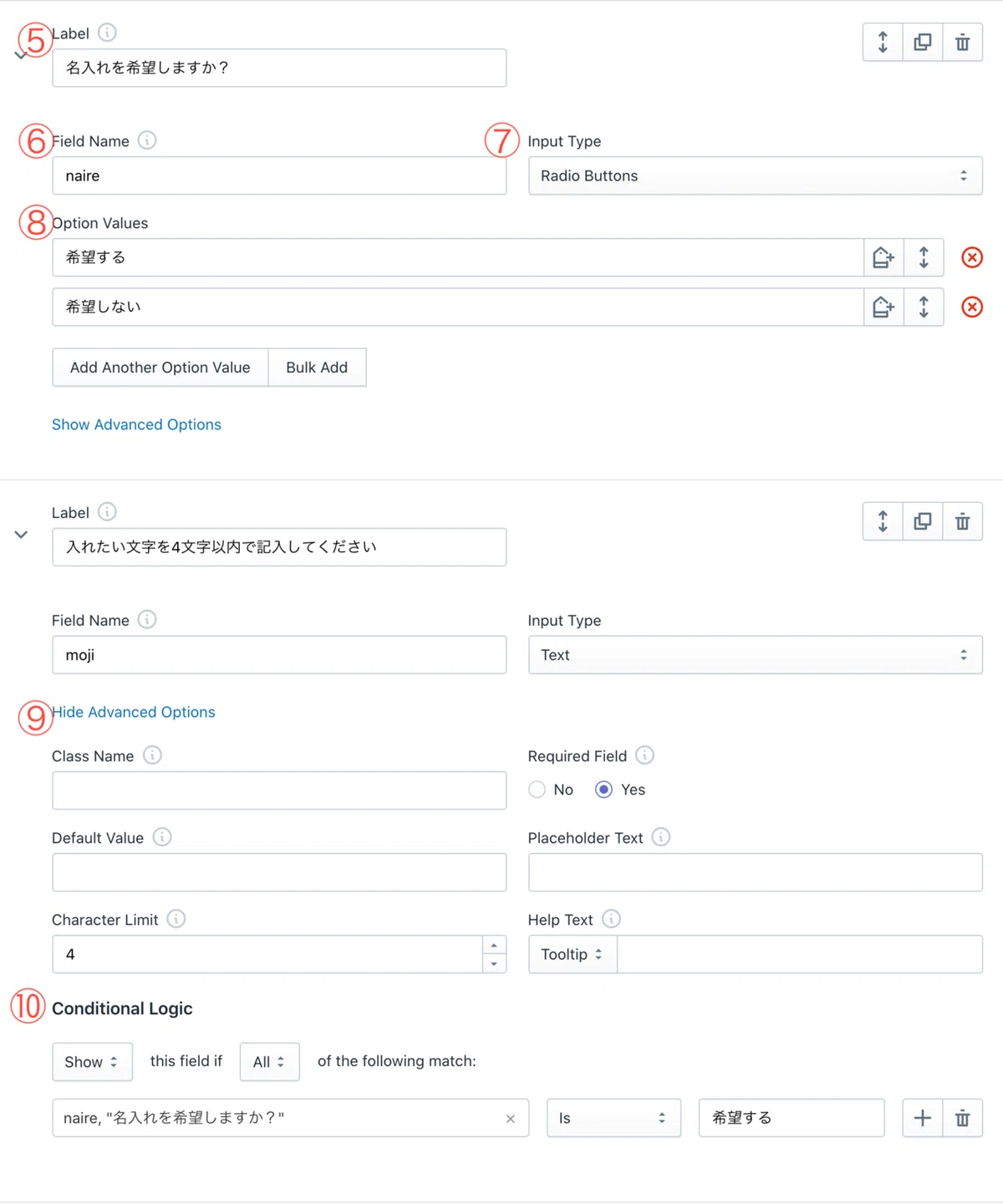Click add-price icon for option 希望する
Screen dimensions: 1003x1204
coord(883,257)
